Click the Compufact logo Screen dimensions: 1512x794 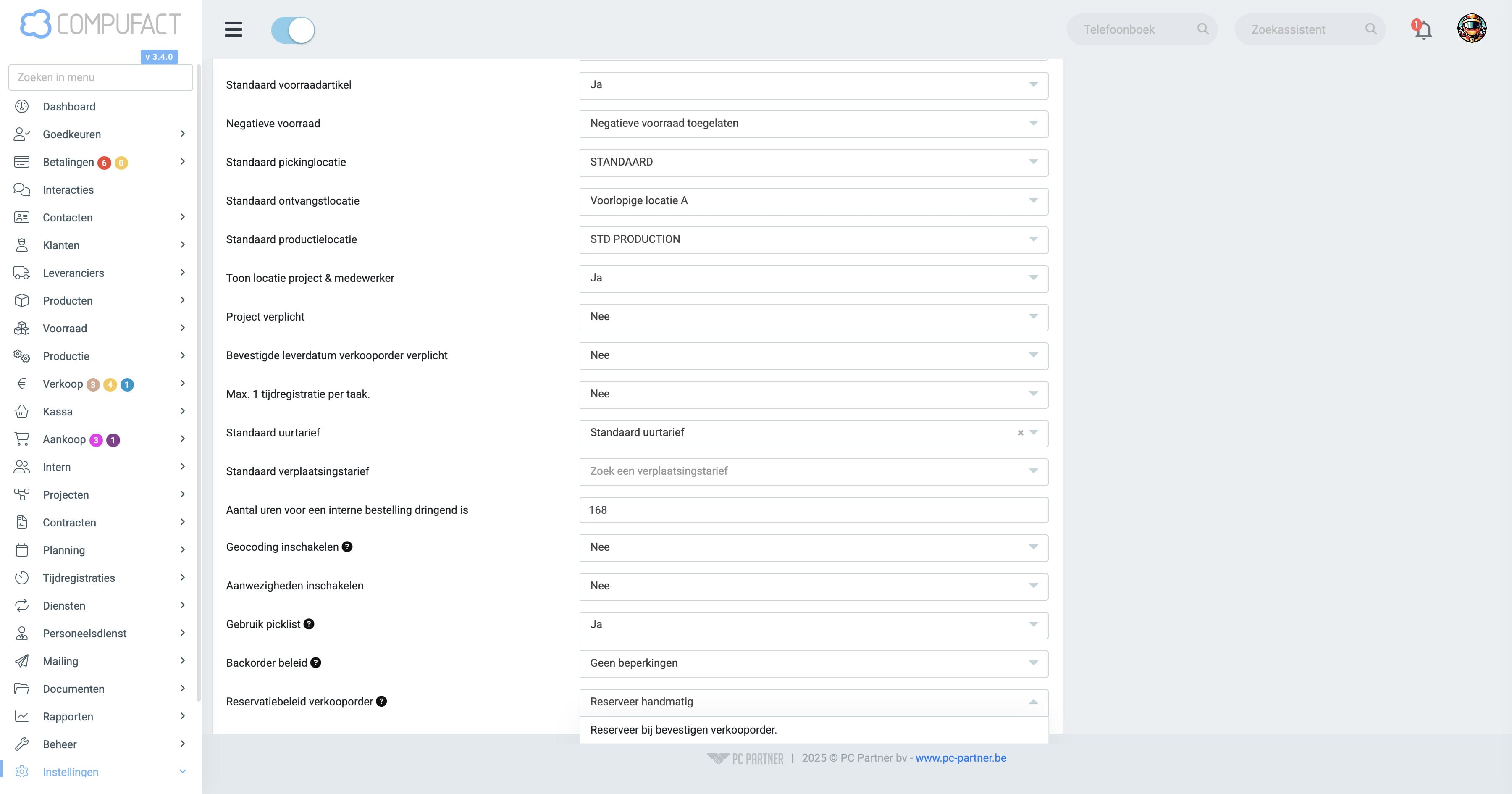point(101,24)
